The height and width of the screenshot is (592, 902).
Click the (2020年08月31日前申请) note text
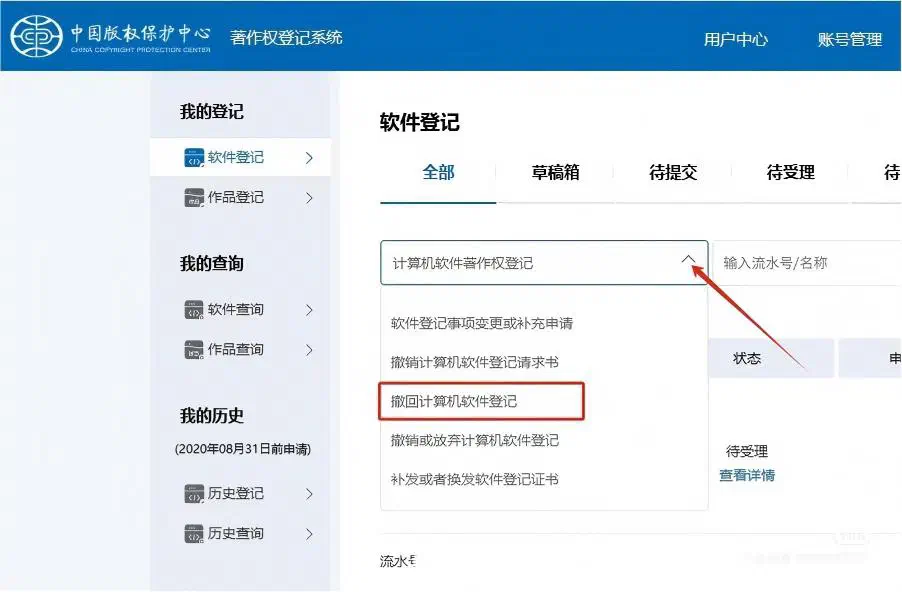coord(243,449)
